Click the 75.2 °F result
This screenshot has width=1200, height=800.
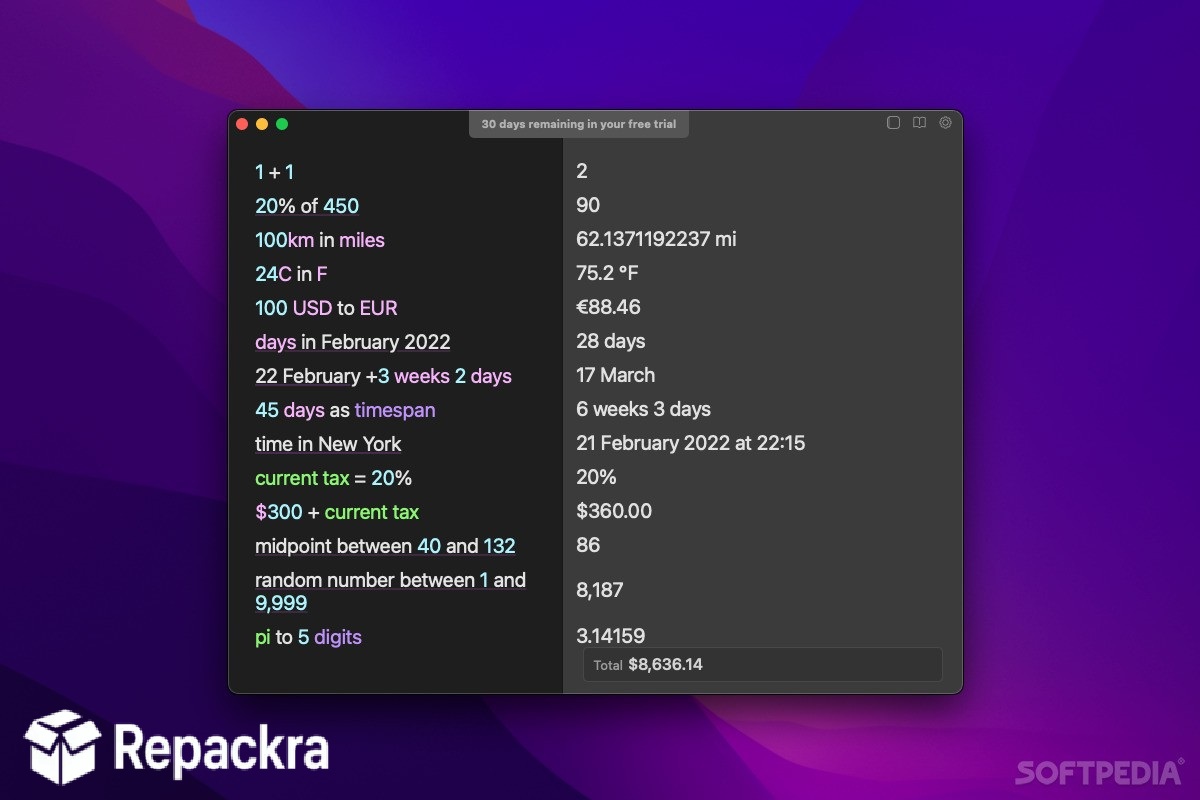point(607,273)
